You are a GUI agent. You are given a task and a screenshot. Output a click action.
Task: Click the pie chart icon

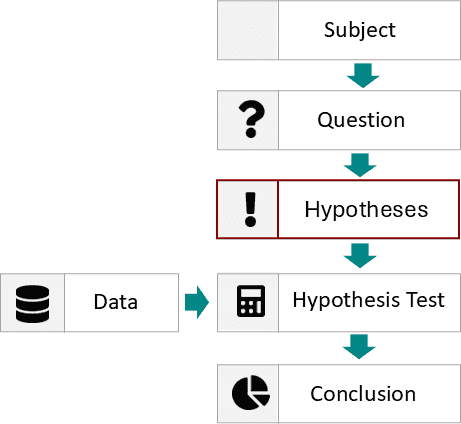[251, 392]
